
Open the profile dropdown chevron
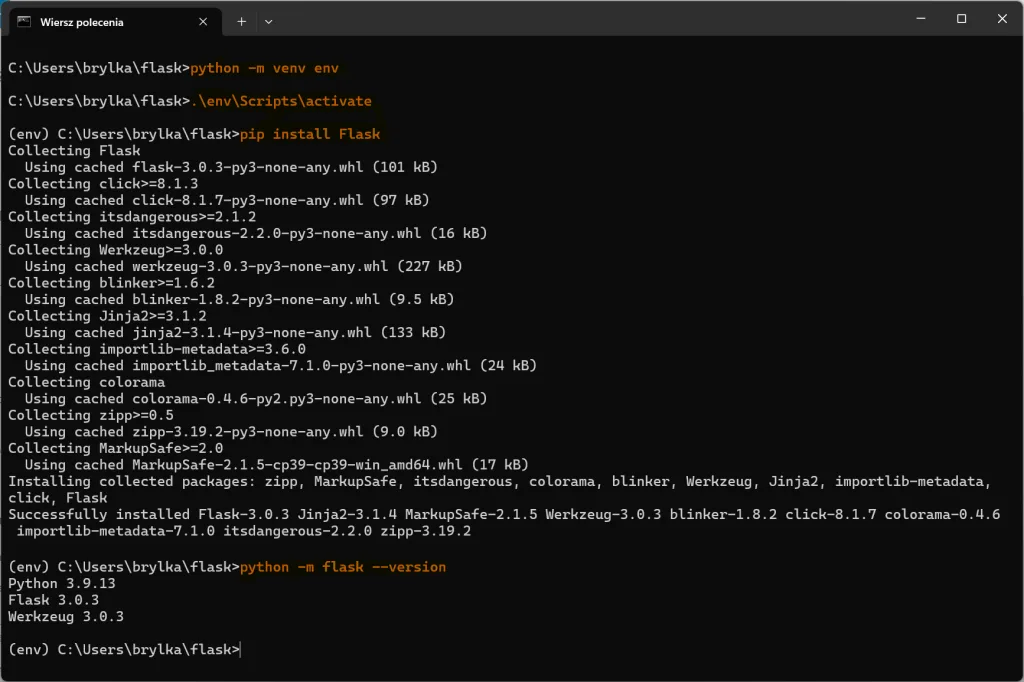pyautogui.click(x=268, y=22)
